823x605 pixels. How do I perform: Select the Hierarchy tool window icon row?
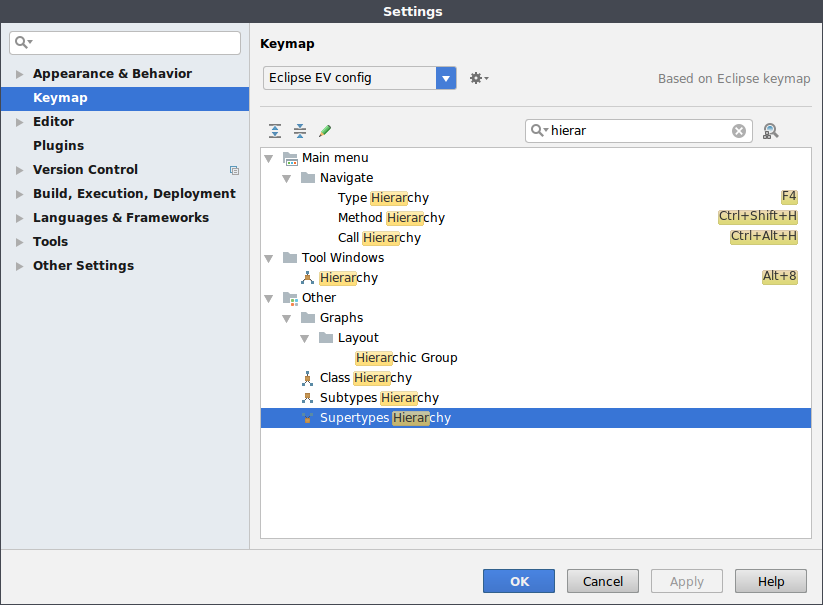(536, 278)
